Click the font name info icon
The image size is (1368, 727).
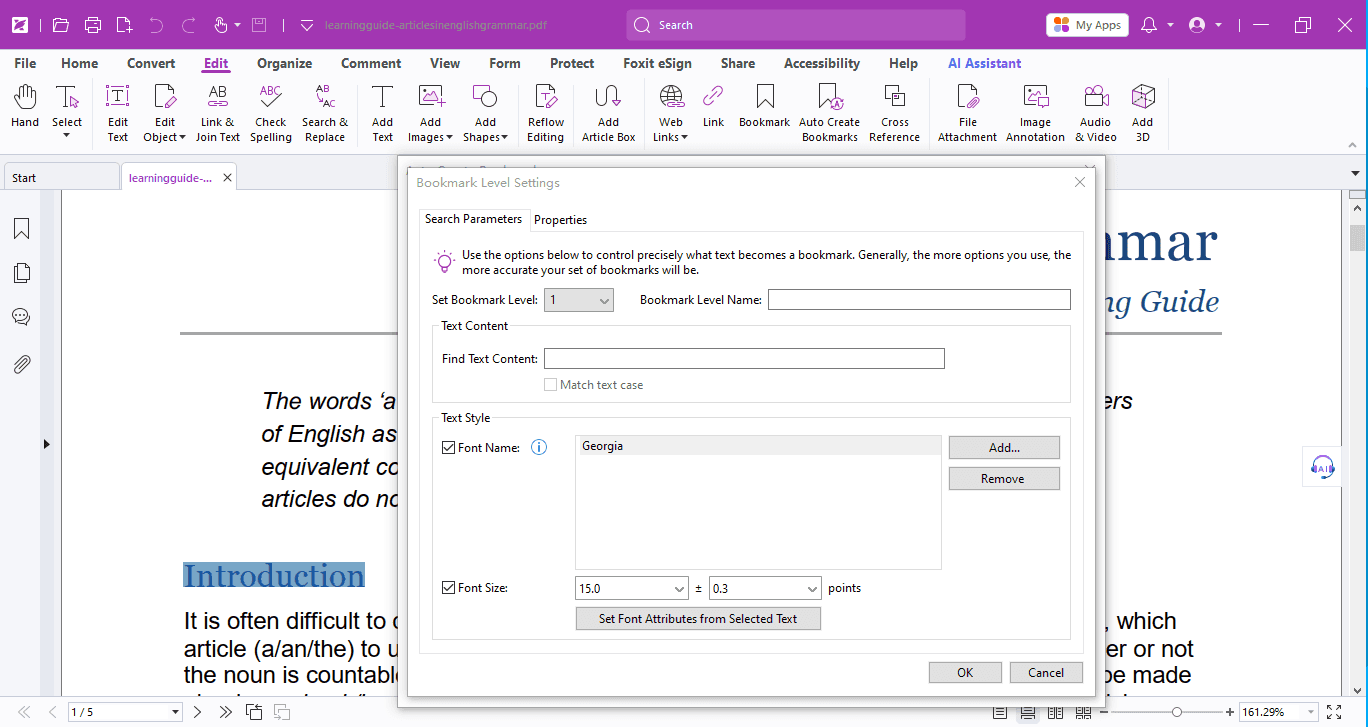pos(539,448)
